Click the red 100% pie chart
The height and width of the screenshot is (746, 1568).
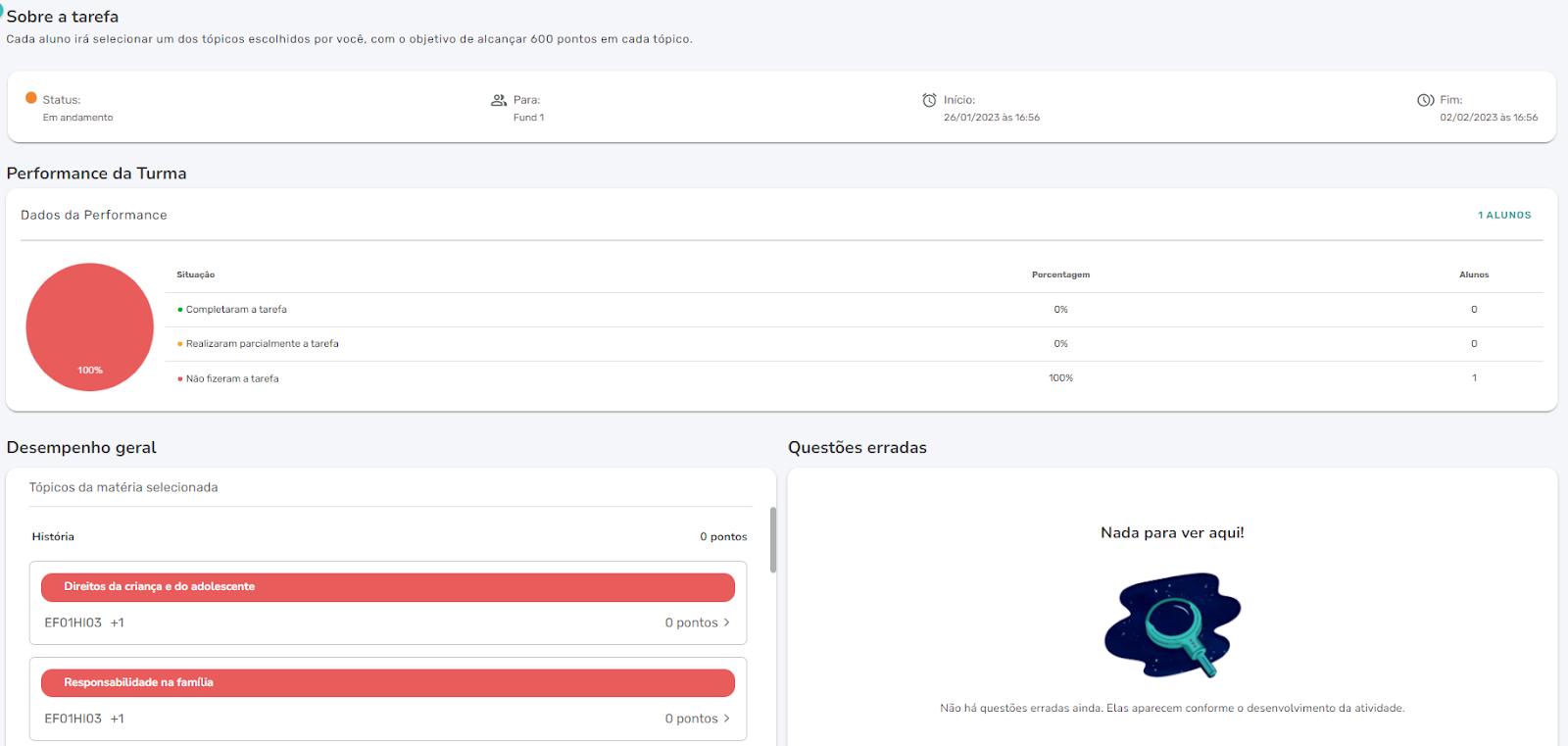coord(90,326)
